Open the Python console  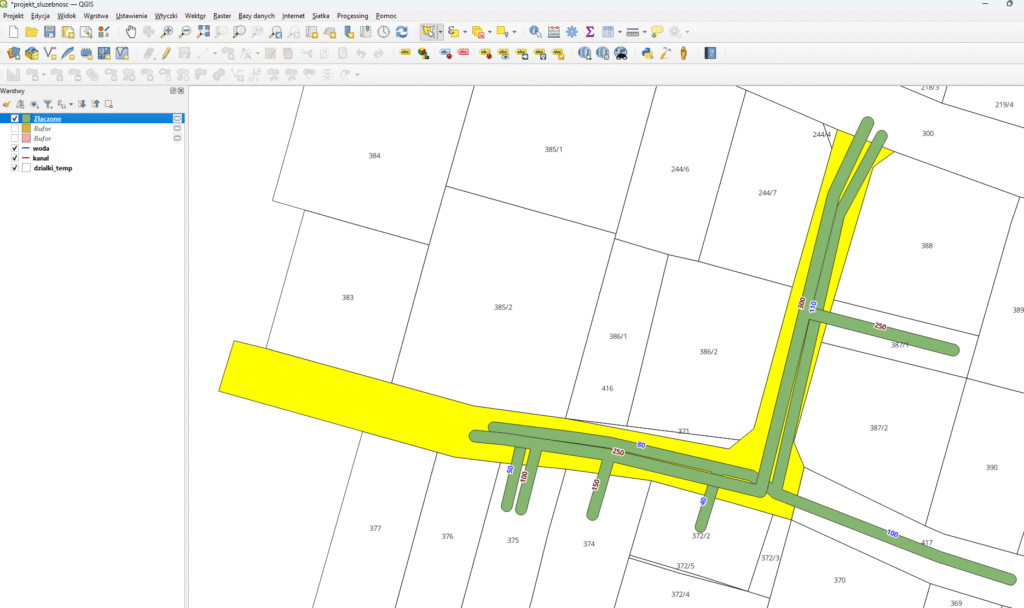point(647,53)
